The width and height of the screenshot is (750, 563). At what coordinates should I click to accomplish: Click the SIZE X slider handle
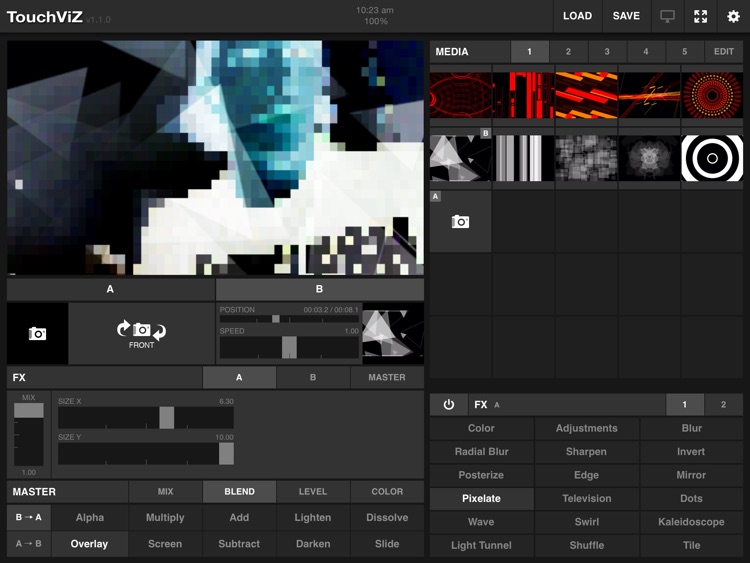pyautogui.click(x=166, y=418)
